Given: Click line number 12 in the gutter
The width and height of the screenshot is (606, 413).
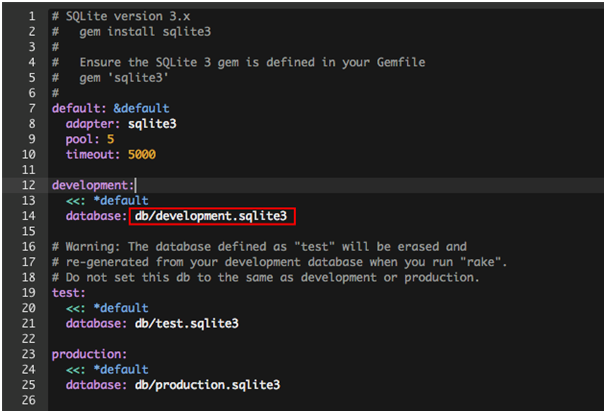Looking at the screenshot, I should (x=29, y=185).
